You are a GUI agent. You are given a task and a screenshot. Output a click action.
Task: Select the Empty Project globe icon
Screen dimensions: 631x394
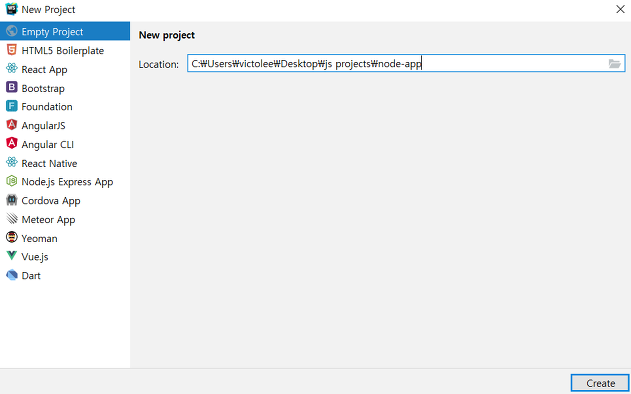tap(12, 31)
